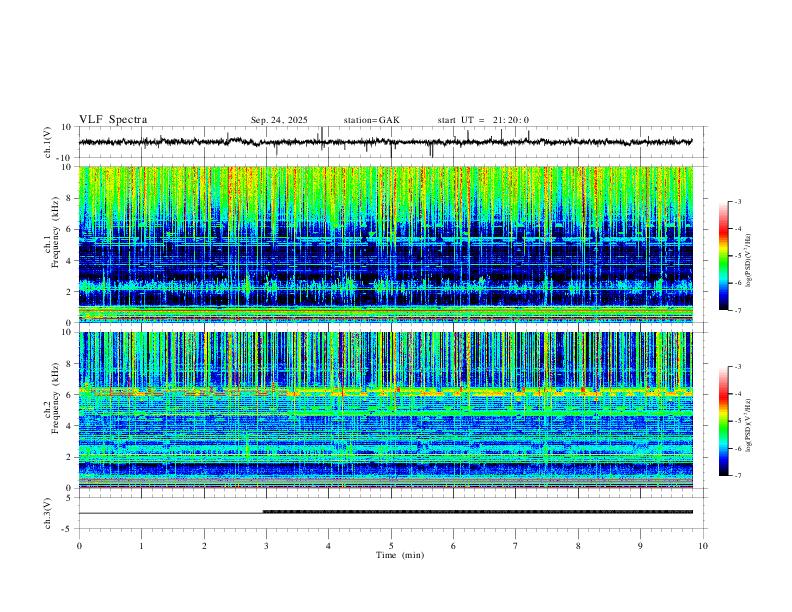Click the "ch.1(V)" waveform axis label
792x612 pixels.
[48, 142]
